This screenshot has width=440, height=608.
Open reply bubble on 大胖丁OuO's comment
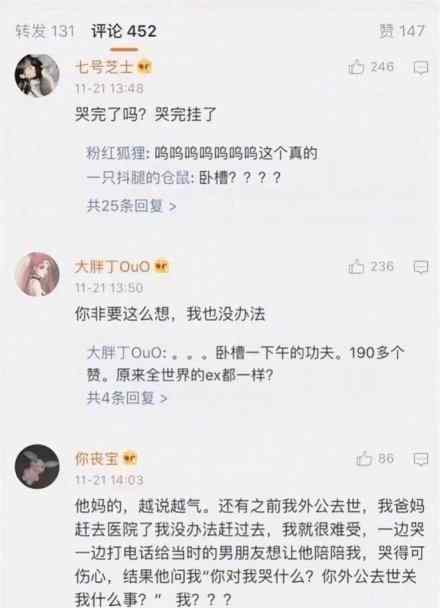coord(421,267)
